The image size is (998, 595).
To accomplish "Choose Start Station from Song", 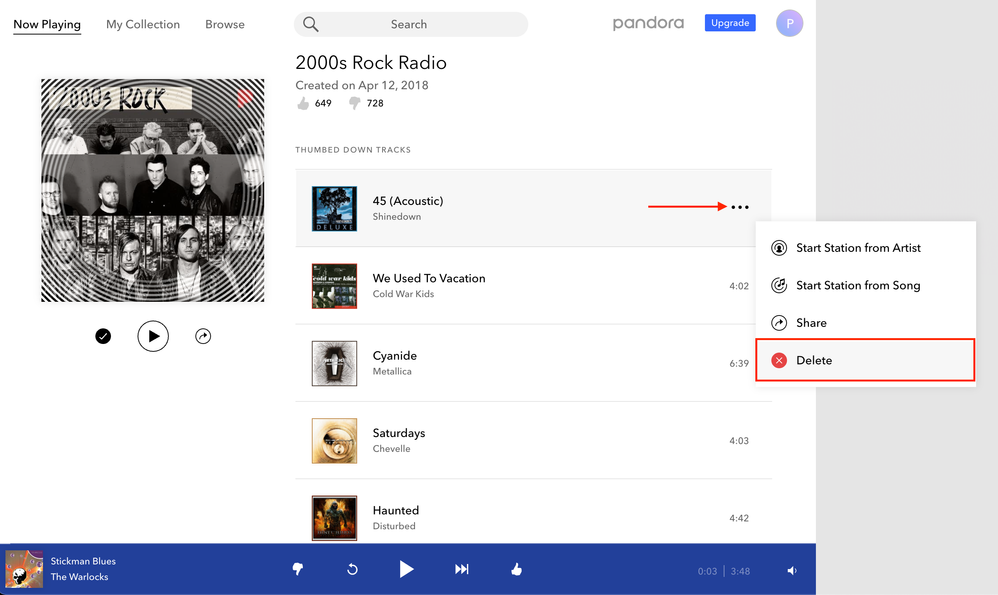I will [857, 286].
